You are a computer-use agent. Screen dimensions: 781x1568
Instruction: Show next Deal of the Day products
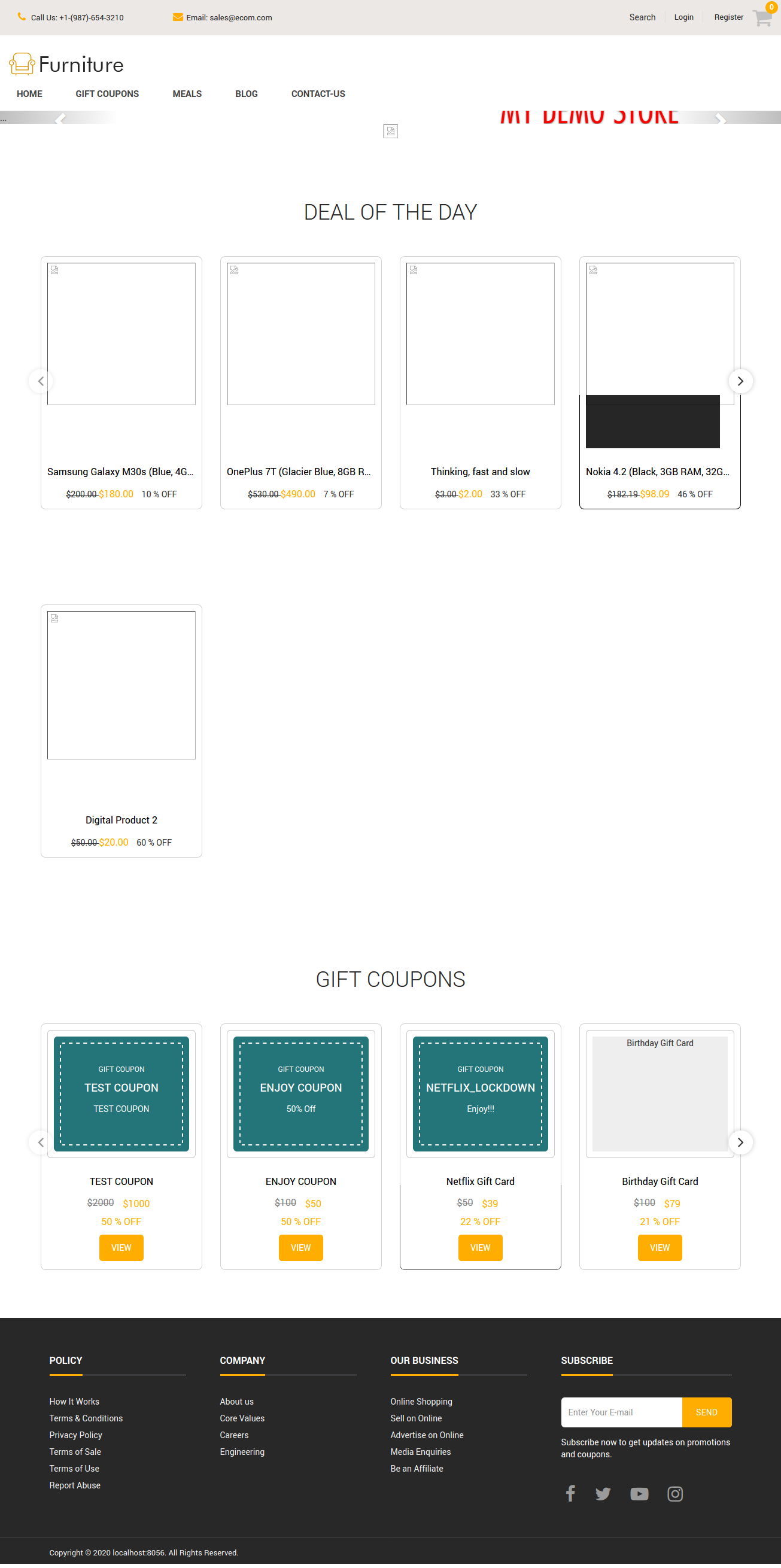tap(740, 381)
